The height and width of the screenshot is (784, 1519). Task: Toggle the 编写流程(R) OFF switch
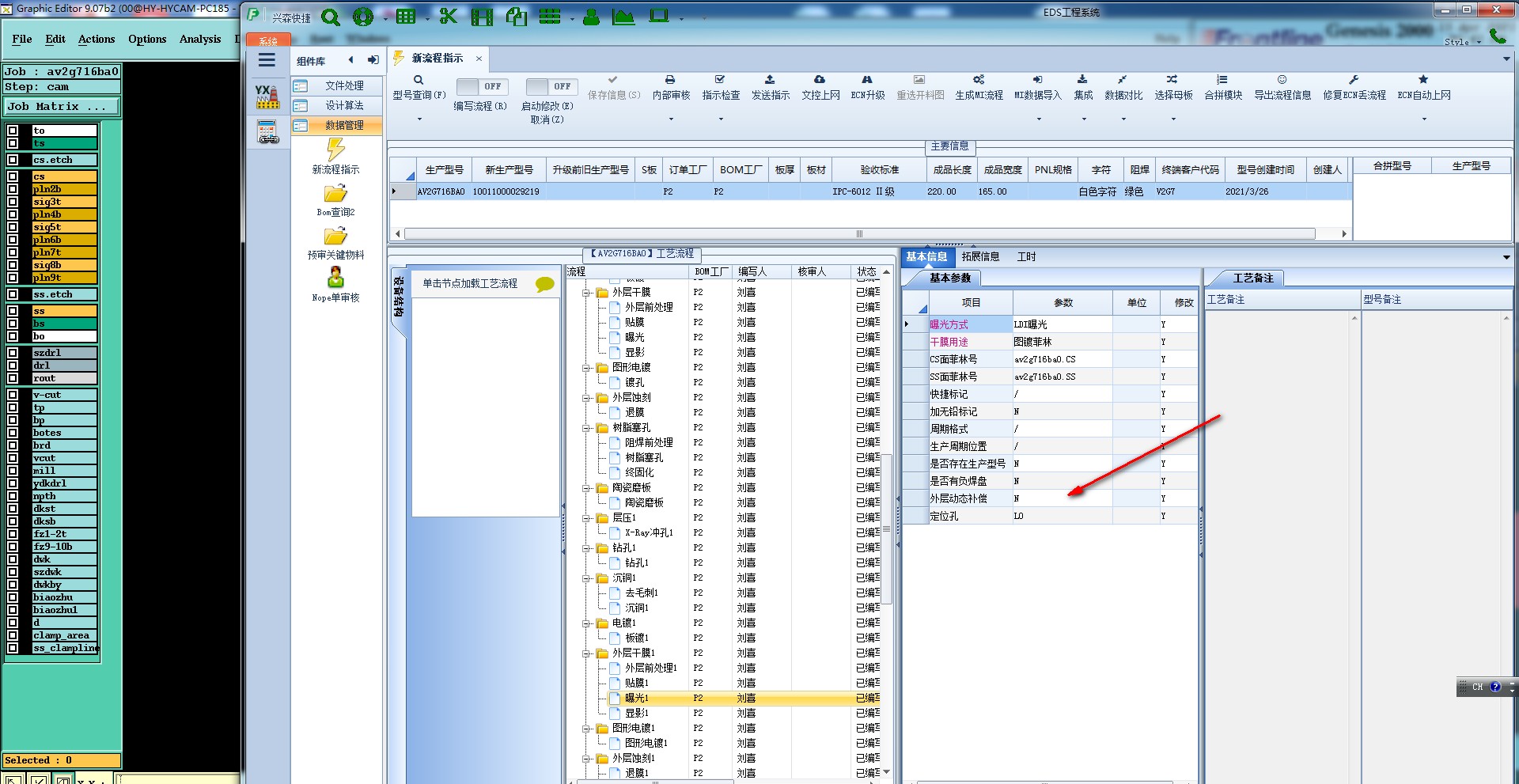point(482,86)
